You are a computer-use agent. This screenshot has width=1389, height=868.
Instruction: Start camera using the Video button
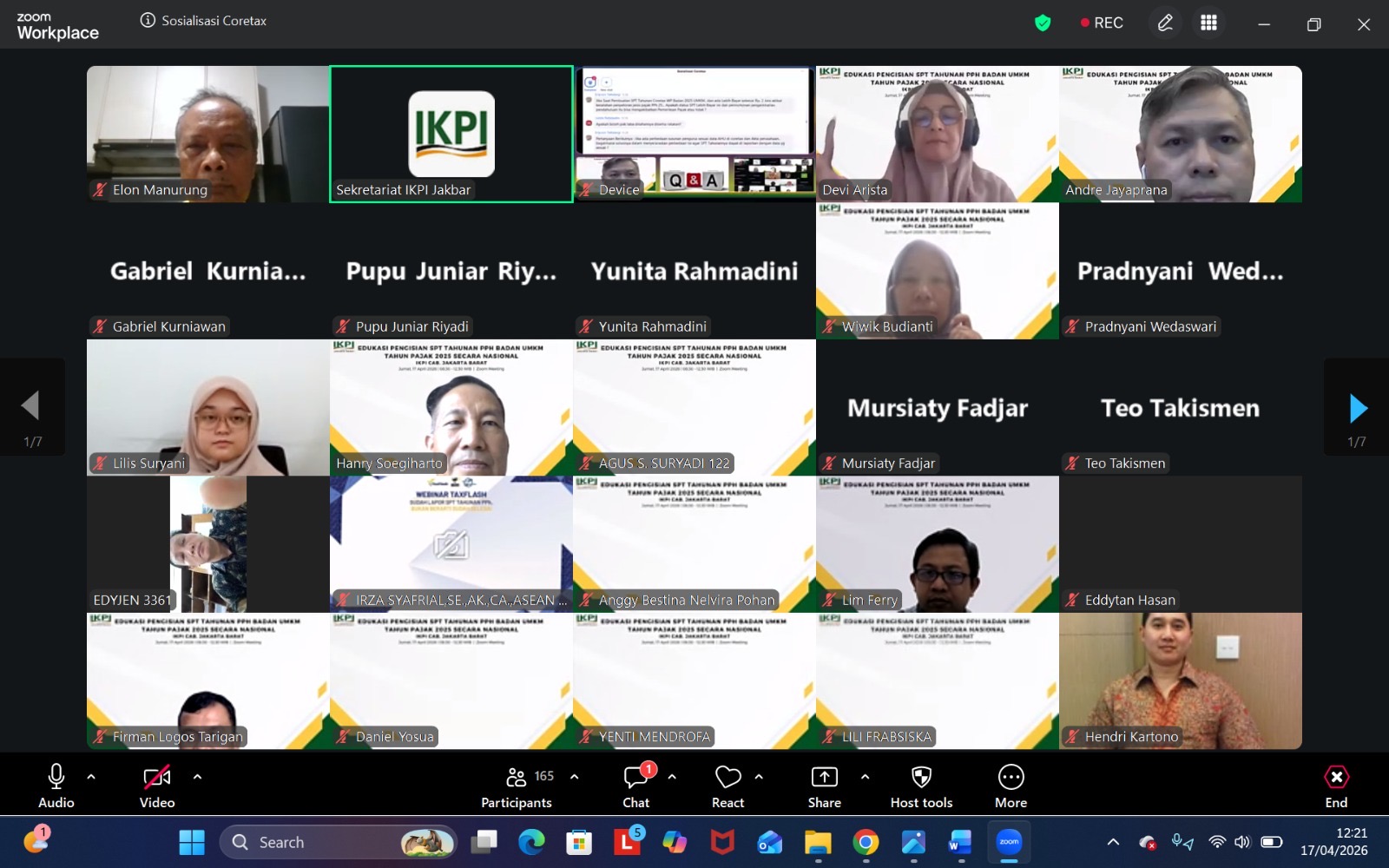[157, 786]
